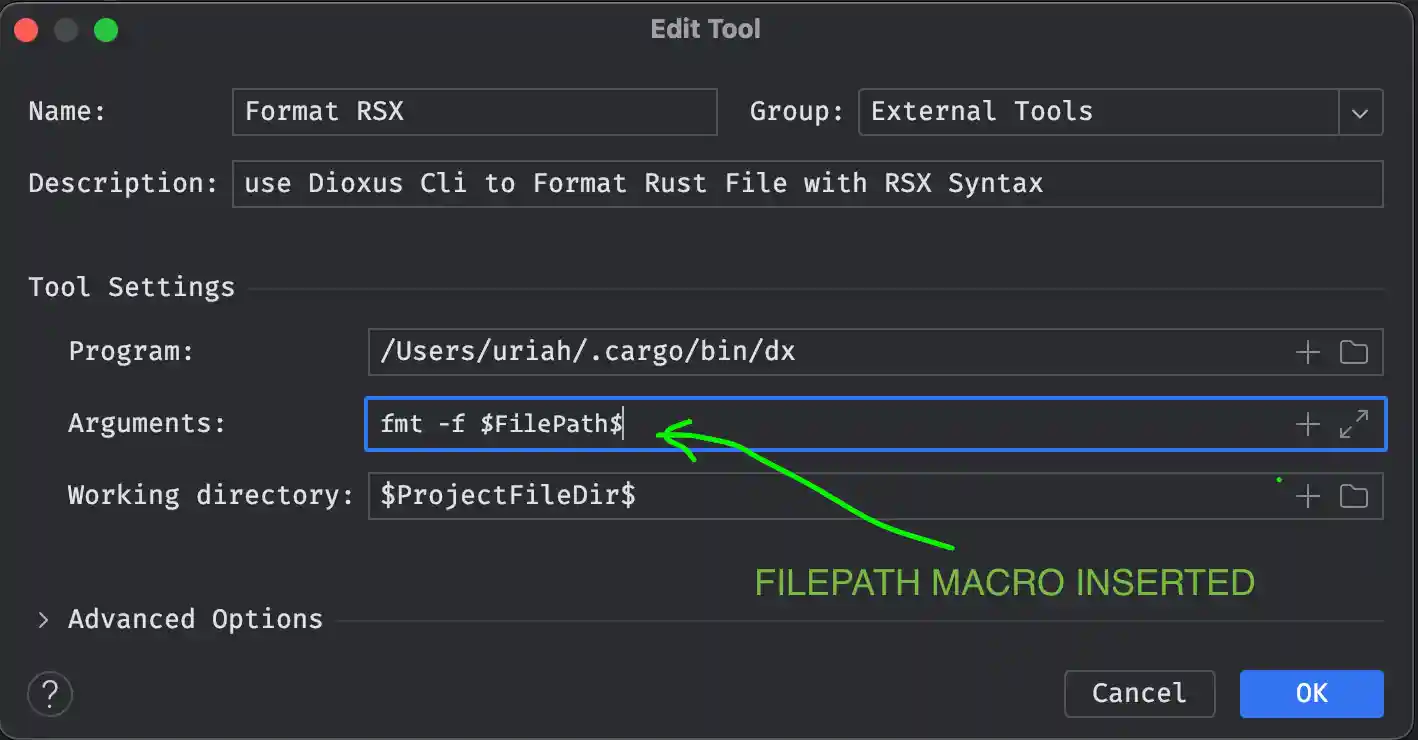This screenshot has height=740, width=1418.
Task: Browse for program using the Program folder icon
Action: (x=1354, y=352)
